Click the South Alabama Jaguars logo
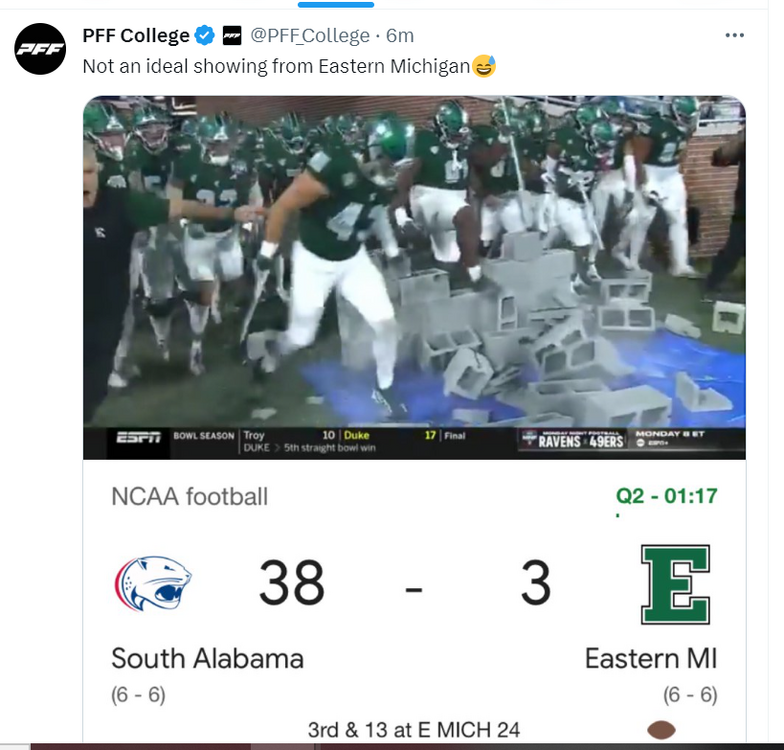 coord(153,583)
